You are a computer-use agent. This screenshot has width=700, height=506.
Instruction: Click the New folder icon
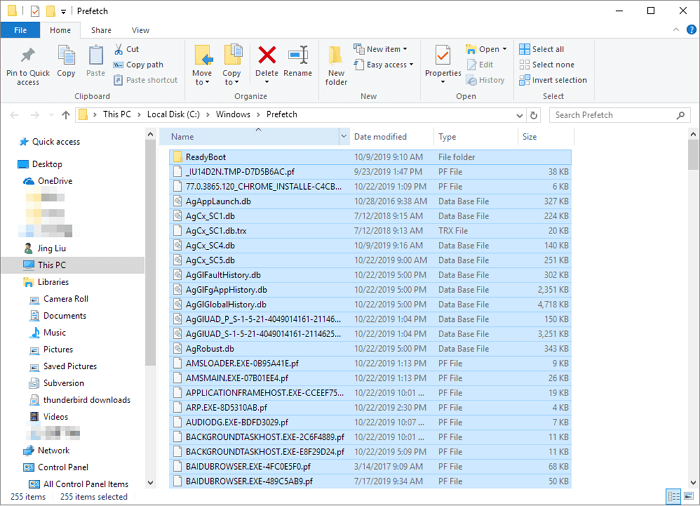coord(336,55)
